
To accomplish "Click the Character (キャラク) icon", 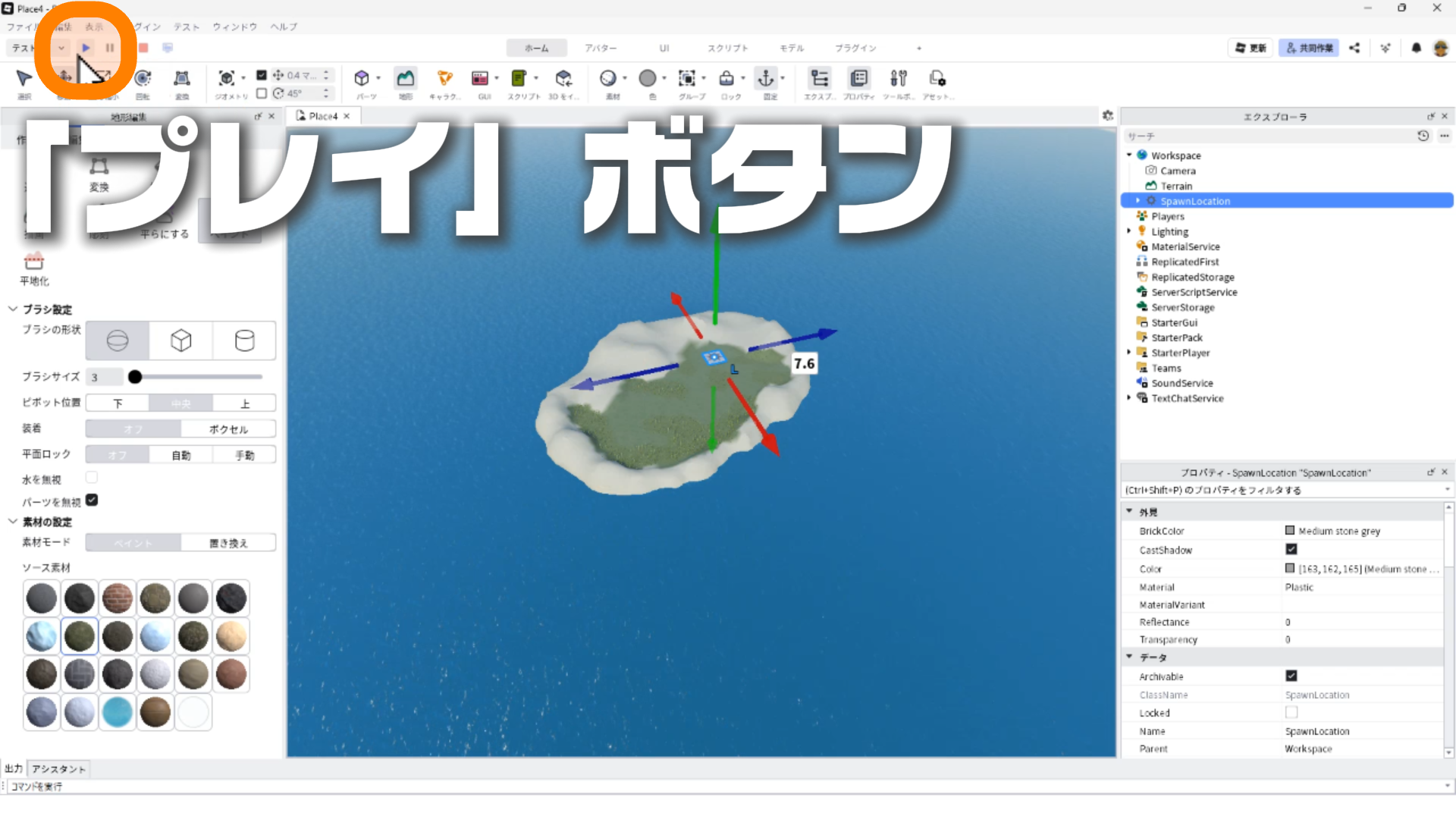I will 444,79.
